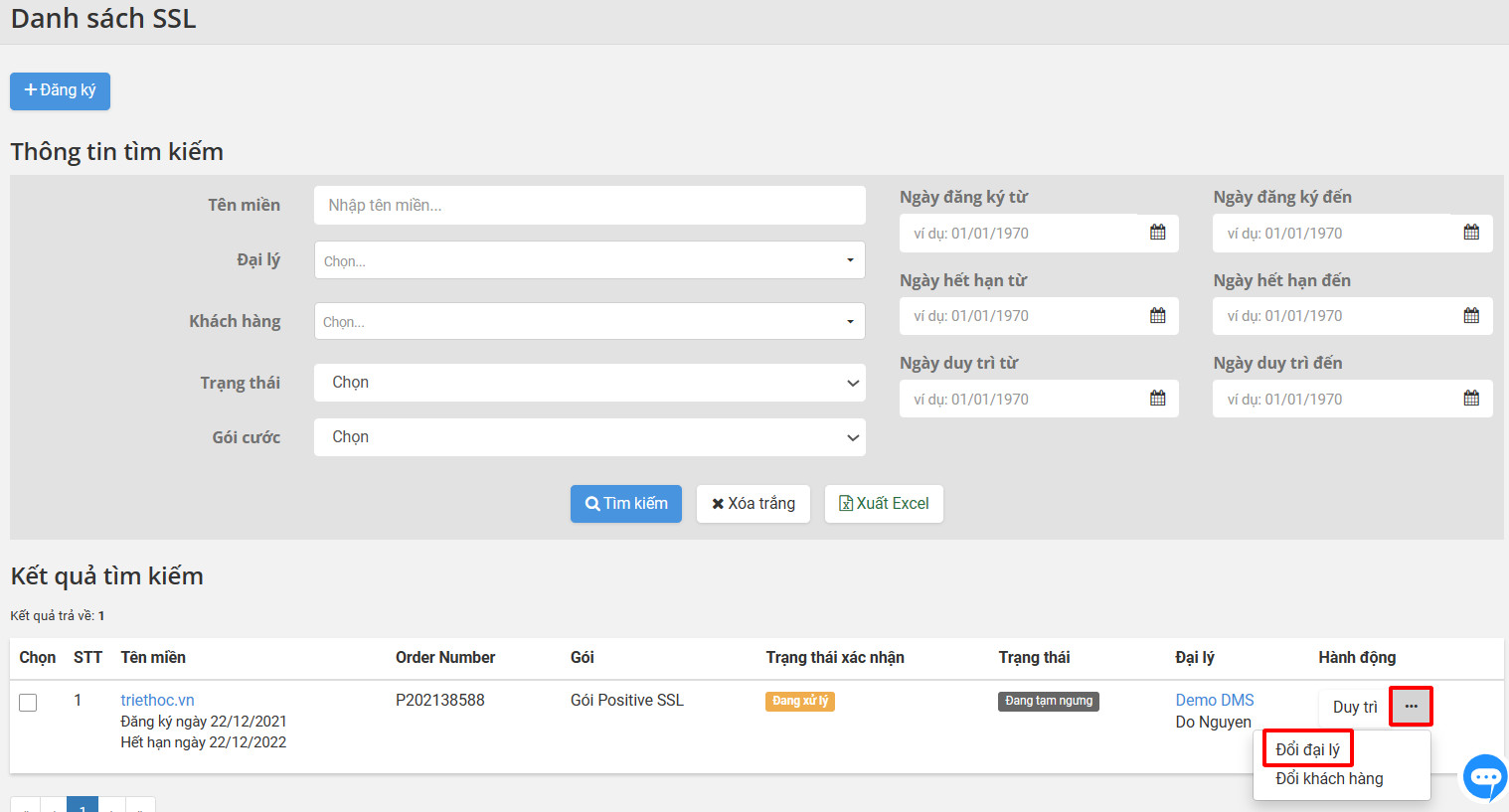
Task: Click the Duy trì action button
Action: (1355, 707)
